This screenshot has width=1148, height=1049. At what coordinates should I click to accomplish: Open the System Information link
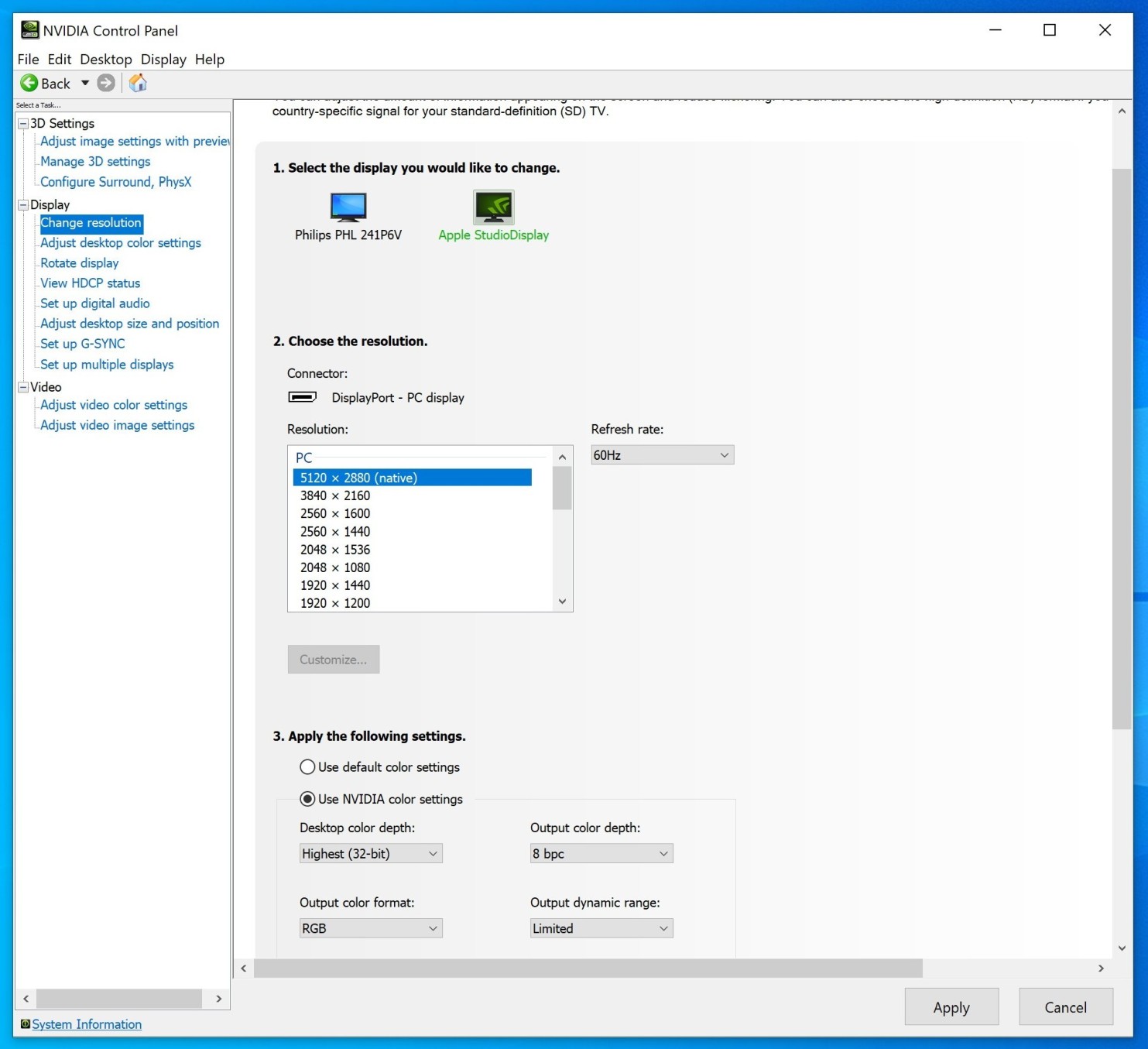click(87, 1024)
